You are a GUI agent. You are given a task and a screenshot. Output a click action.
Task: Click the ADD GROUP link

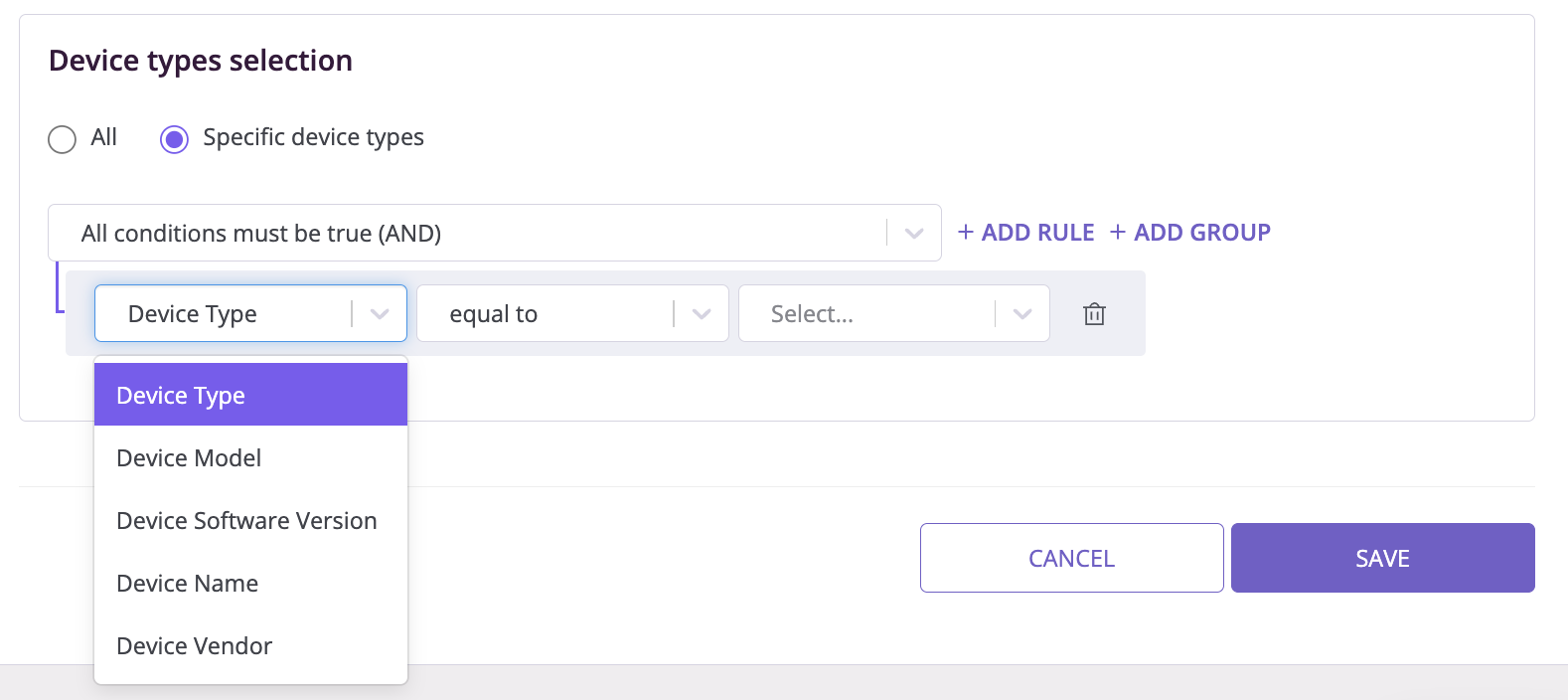point(1190,232)
